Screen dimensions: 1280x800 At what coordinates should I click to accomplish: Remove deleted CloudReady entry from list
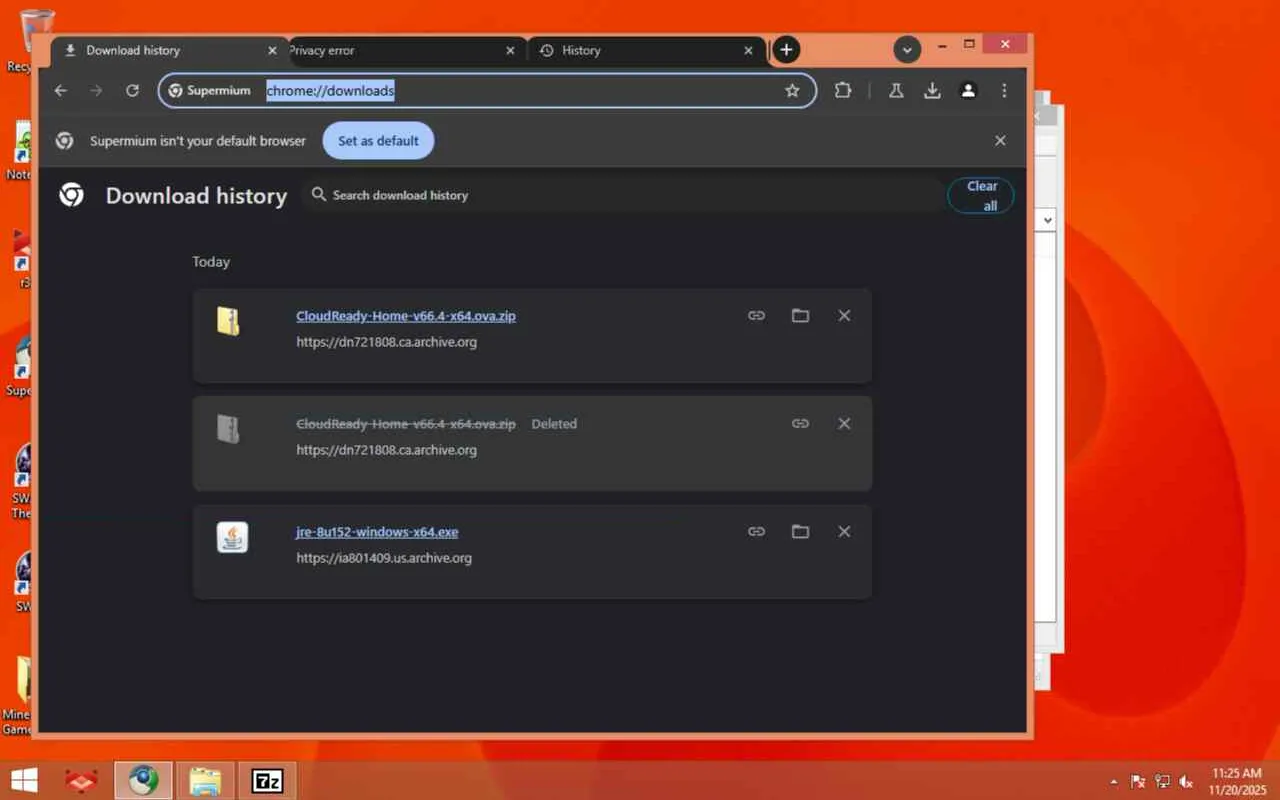(844, 424)
